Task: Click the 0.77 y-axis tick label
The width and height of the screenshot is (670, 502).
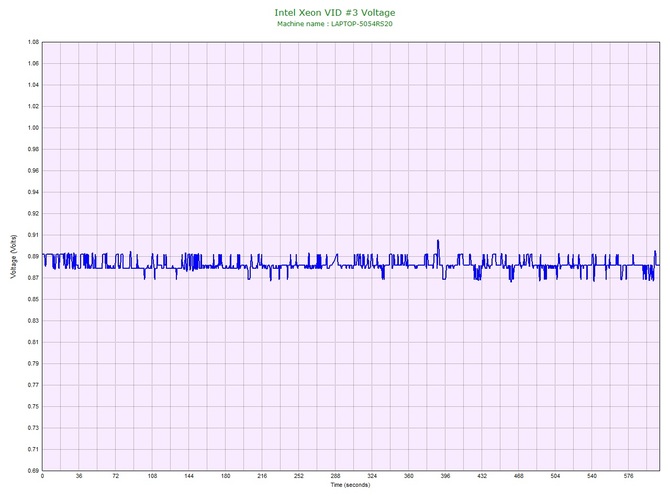Action: 33,385
